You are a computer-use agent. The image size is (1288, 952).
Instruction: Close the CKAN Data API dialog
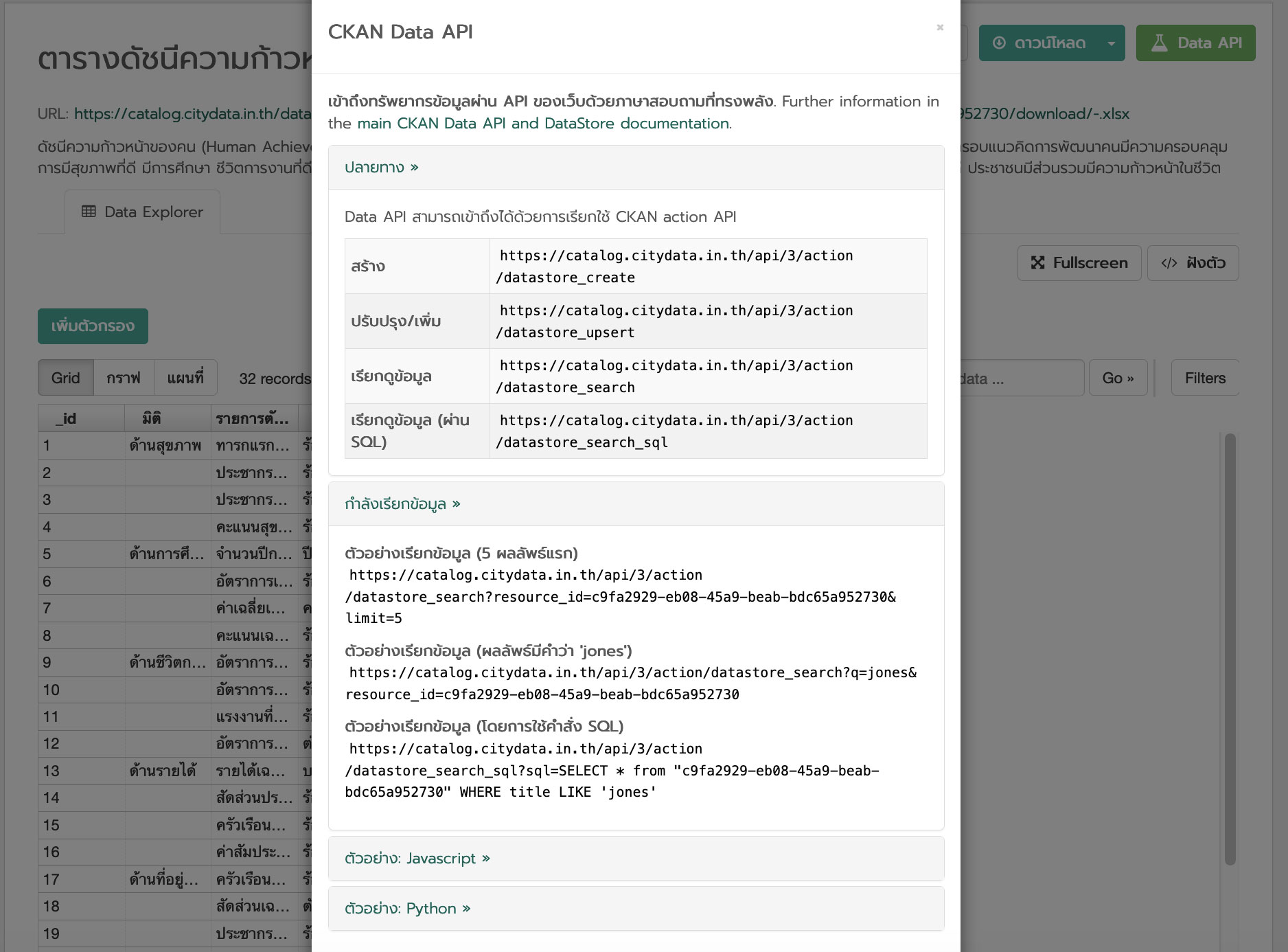940,27
